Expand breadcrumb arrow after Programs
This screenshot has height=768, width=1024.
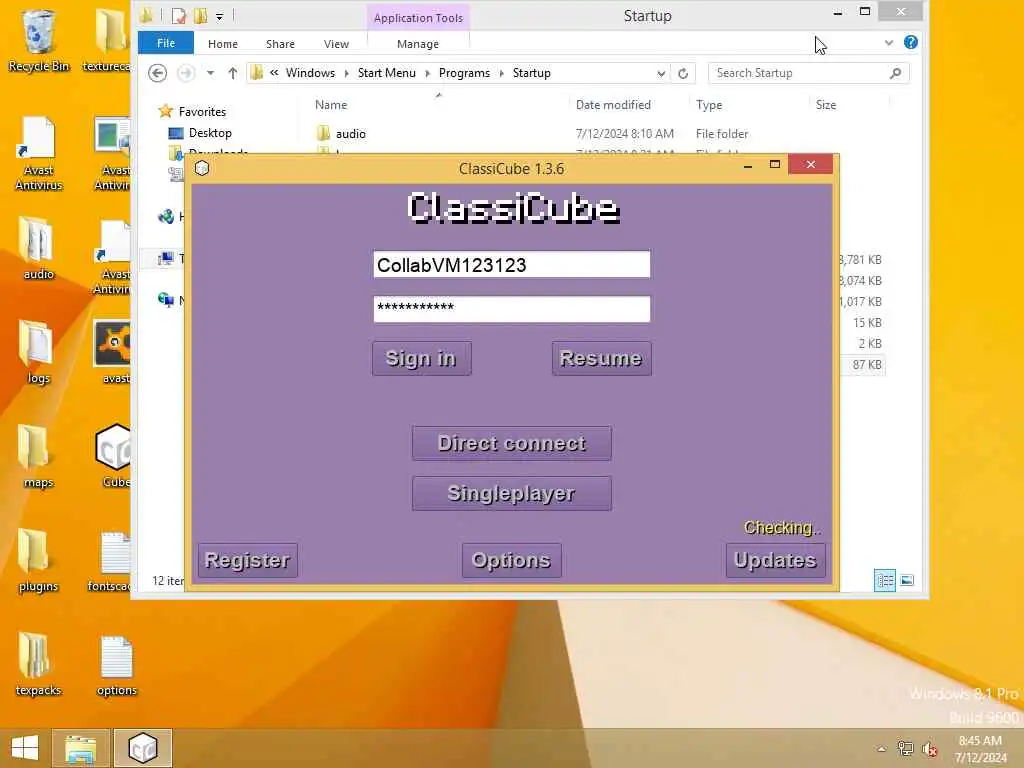(502, 73)
